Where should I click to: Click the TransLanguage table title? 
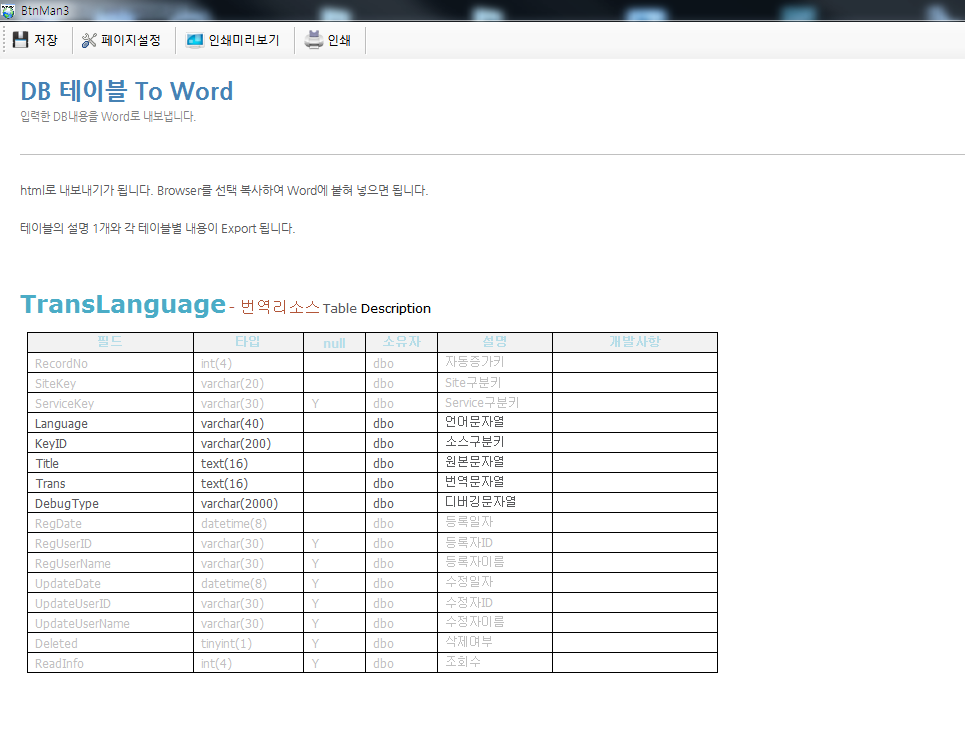tap(123, 304)
